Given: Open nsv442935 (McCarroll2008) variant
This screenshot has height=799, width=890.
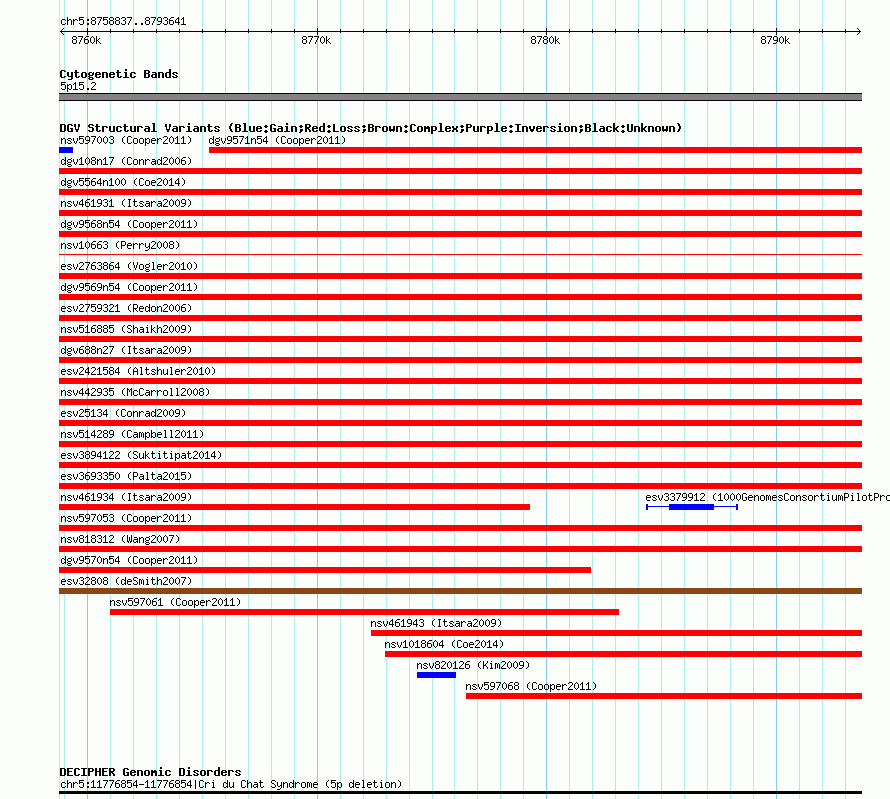Looking at the screenshot, I should [x=135, y=392].
